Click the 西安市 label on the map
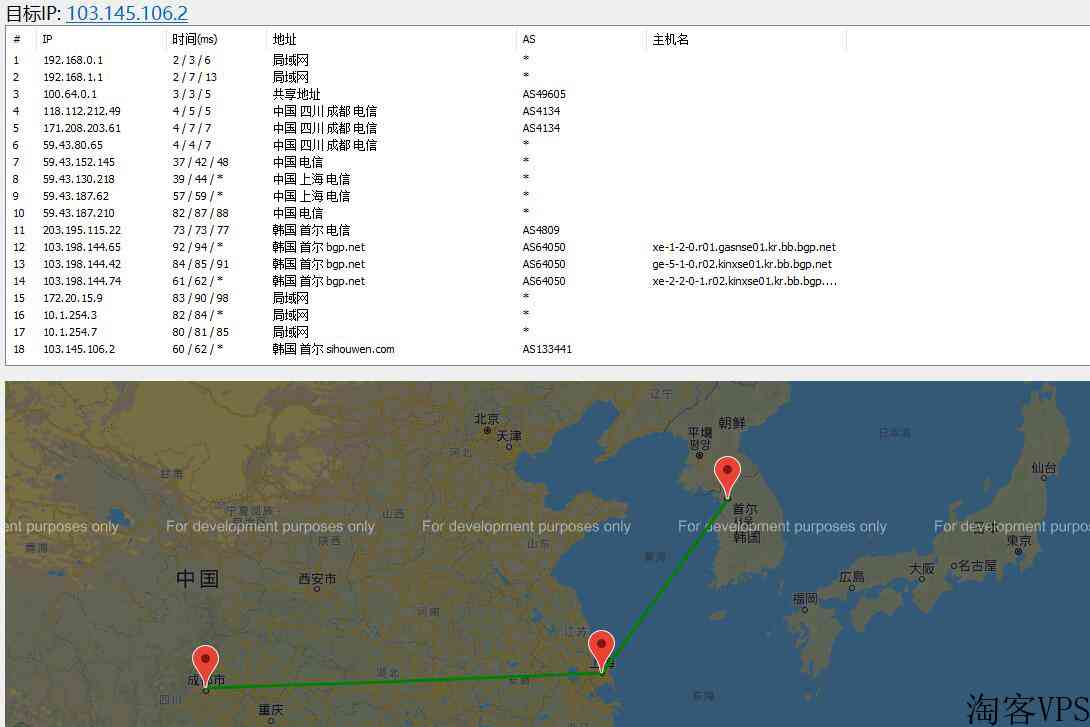The image size is (1090, 727). tap(317, 578)
